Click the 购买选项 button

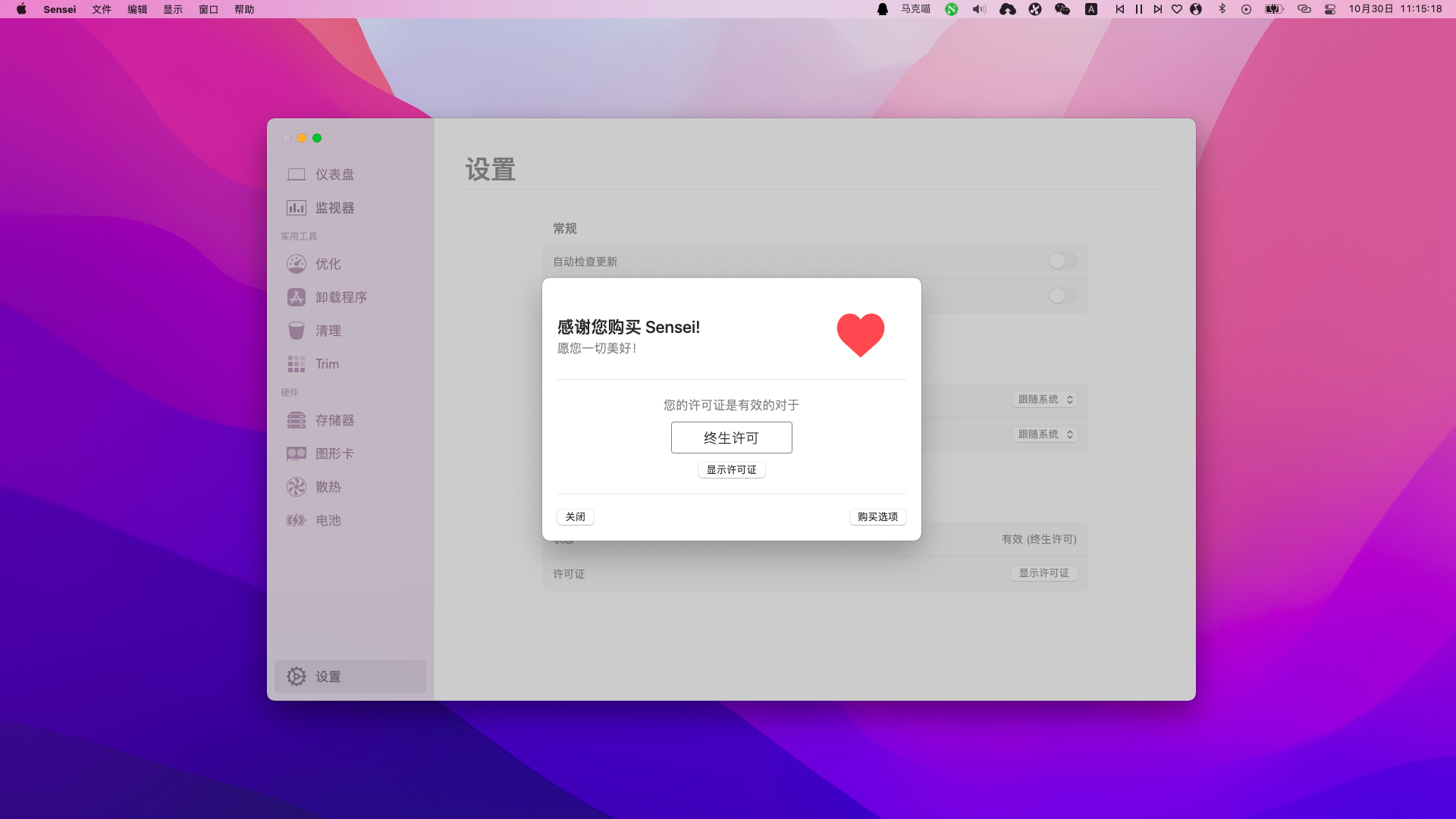(x=877, y=516)
